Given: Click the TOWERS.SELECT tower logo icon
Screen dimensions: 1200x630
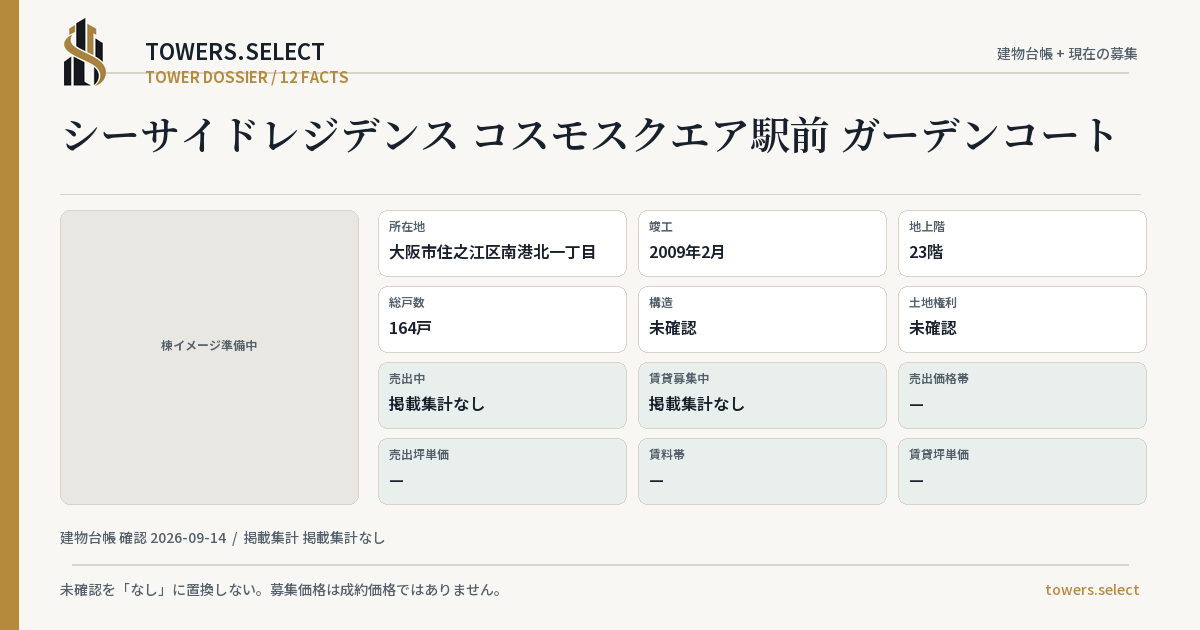Looking at the screenshot, I should click(x=85, y=52).
